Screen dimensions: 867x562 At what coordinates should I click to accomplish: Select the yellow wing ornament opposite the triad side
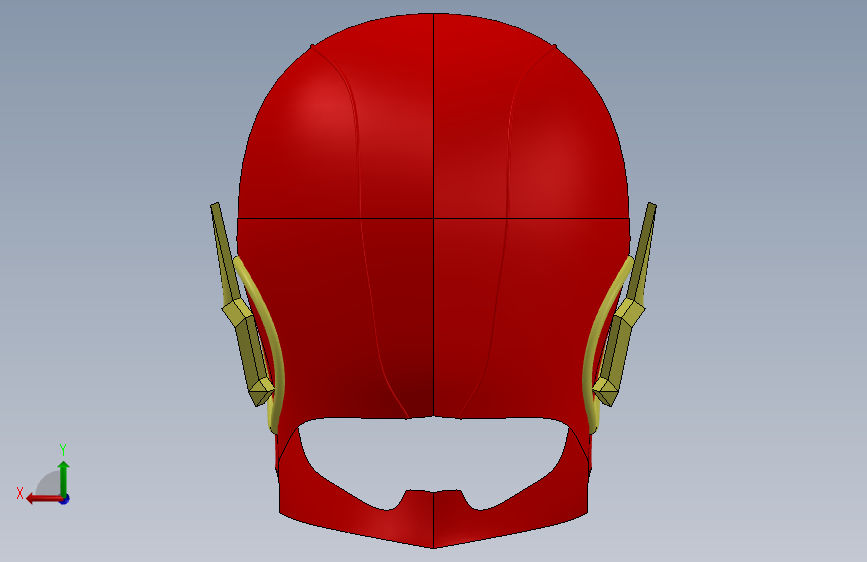point(629,310)
